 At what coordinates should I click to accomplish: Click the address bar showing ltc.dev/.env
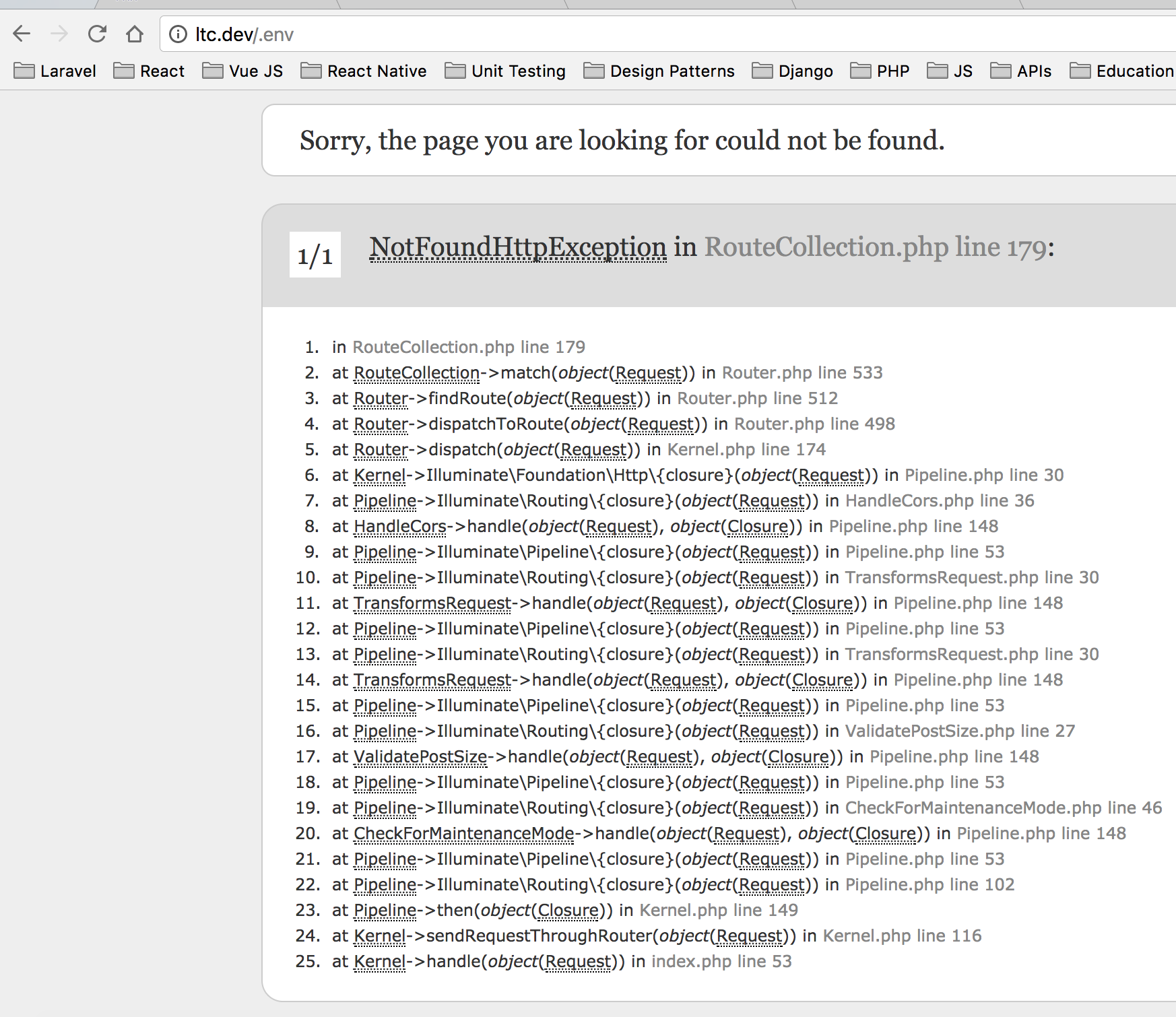(x=667, y=34)
